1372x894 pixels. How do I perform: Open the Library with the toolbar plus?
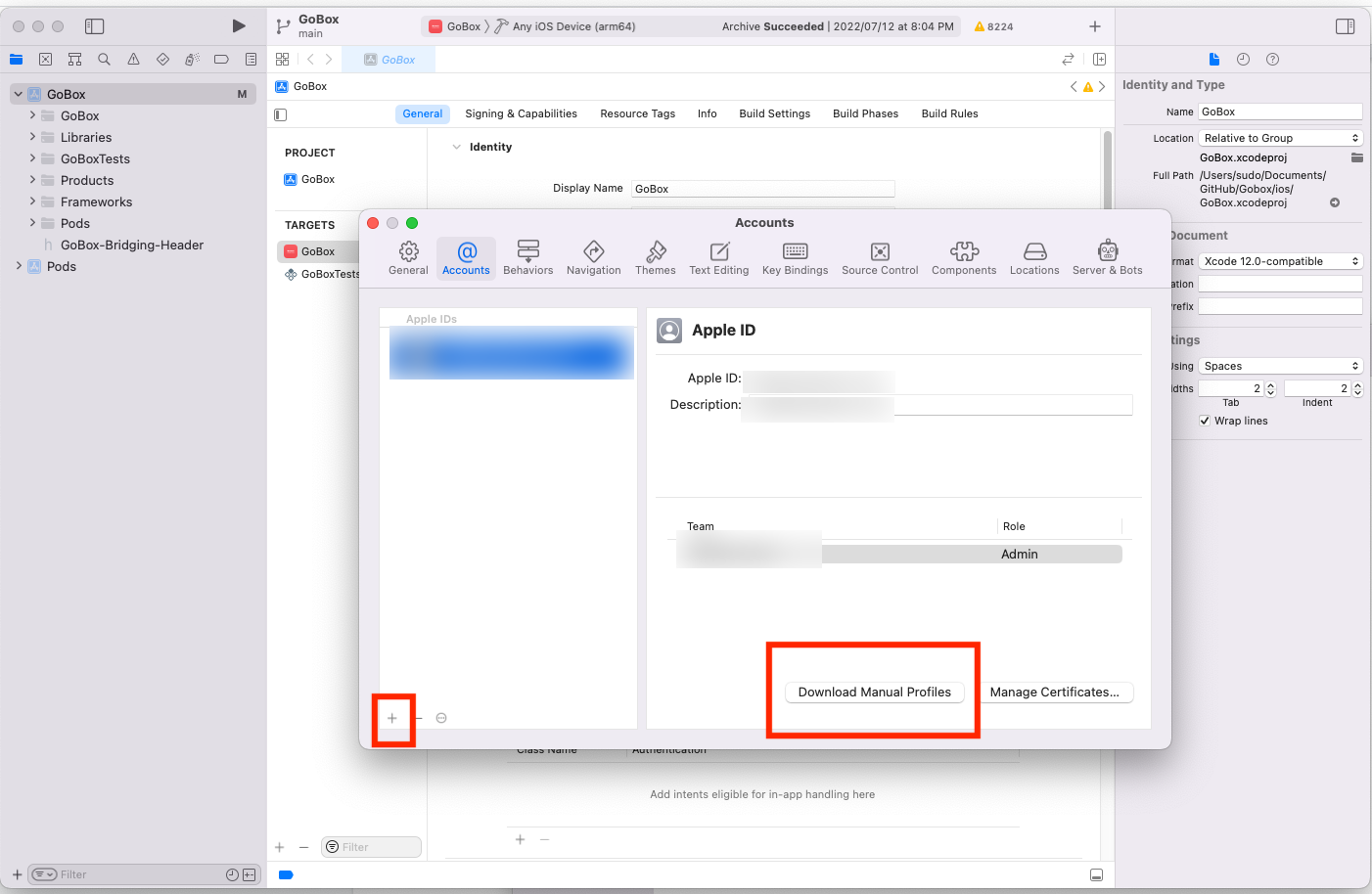[1095, 26]
